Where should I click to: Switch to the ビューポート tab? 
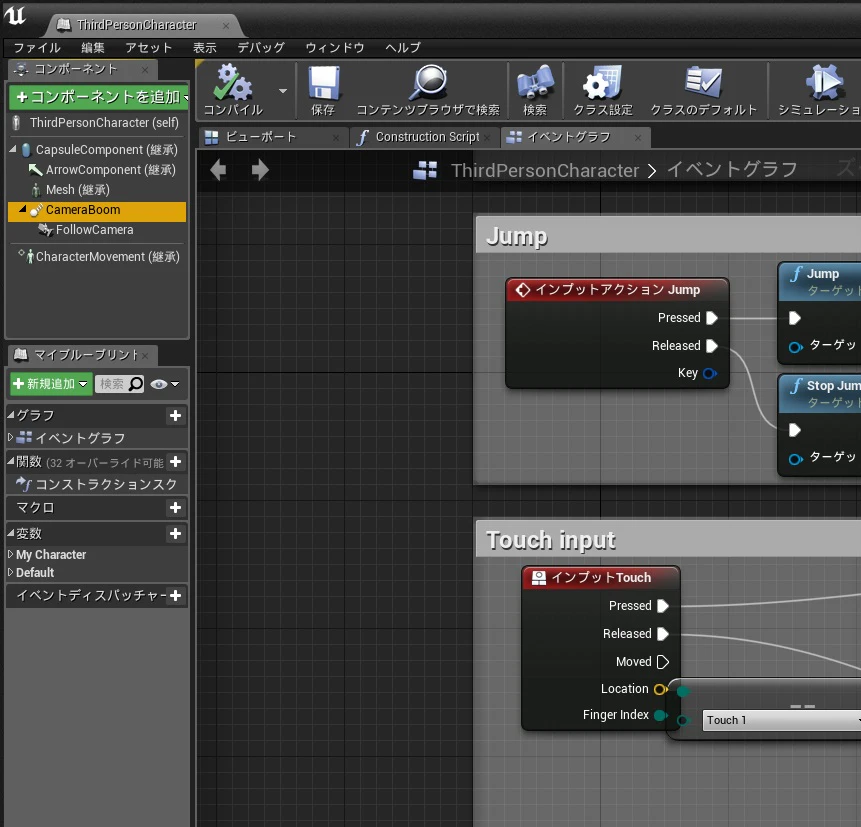(273, 137)
